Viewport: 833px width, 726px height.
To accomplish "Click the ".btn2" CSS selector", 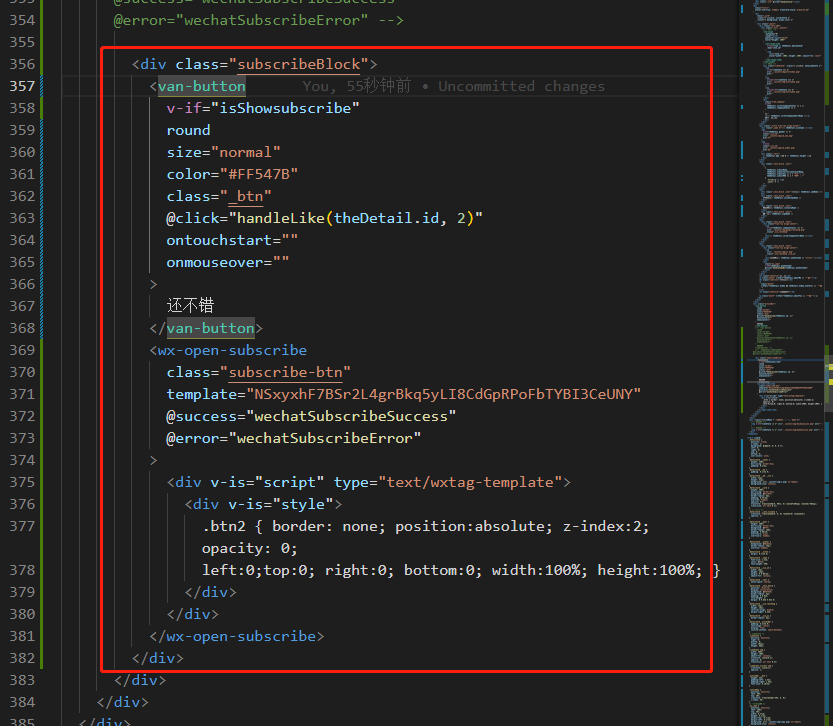I will 224,527.
